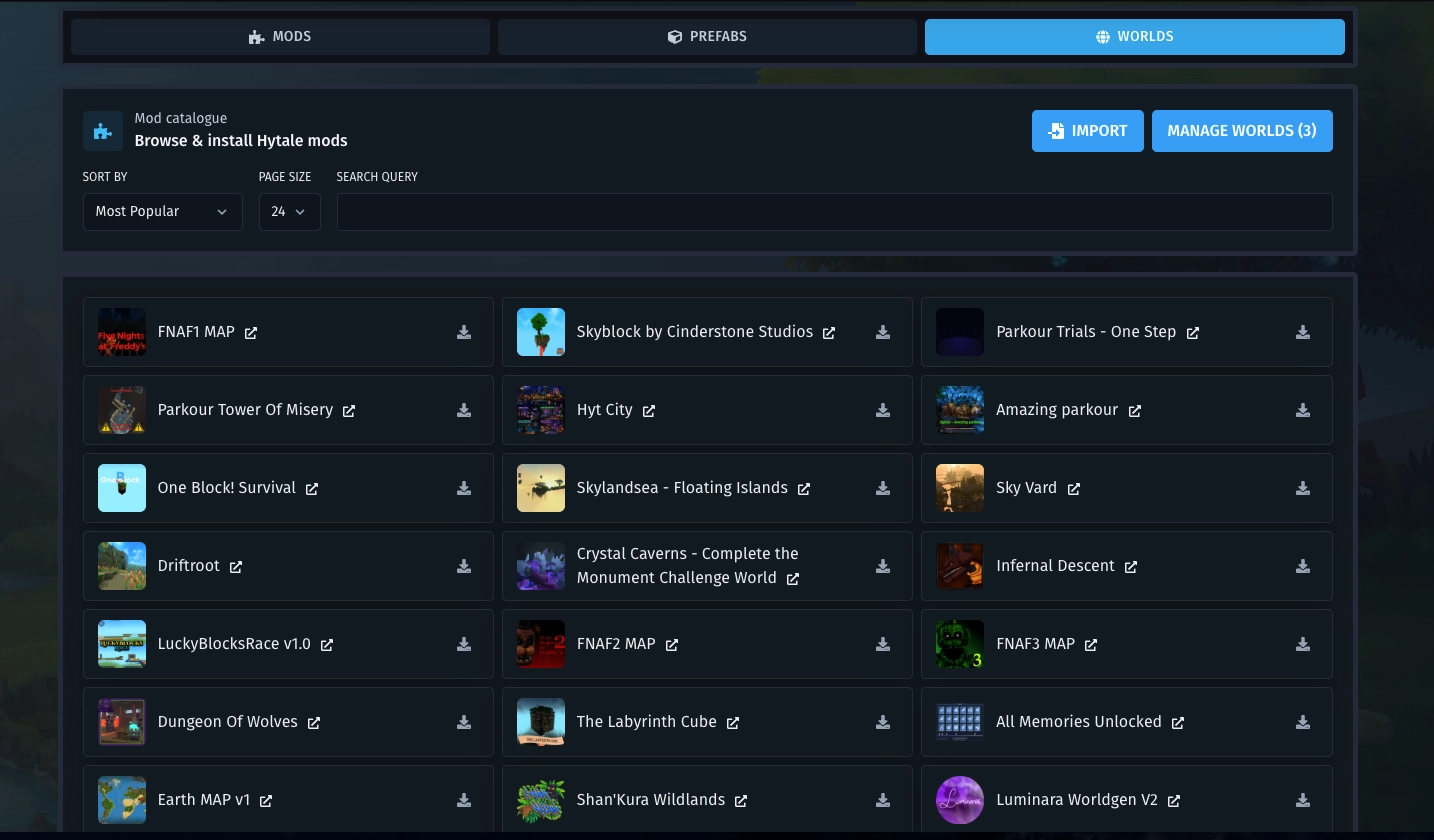Select the One Block! Survival thumbnail

pyautogui.click(x=122, y=488)
